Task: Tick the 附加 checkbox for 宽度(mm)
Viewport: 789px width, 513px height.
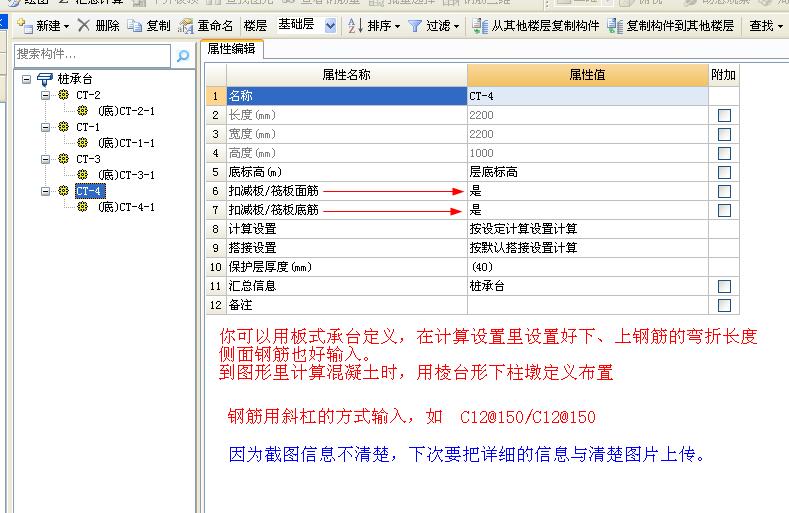Action: pos(724,134)
